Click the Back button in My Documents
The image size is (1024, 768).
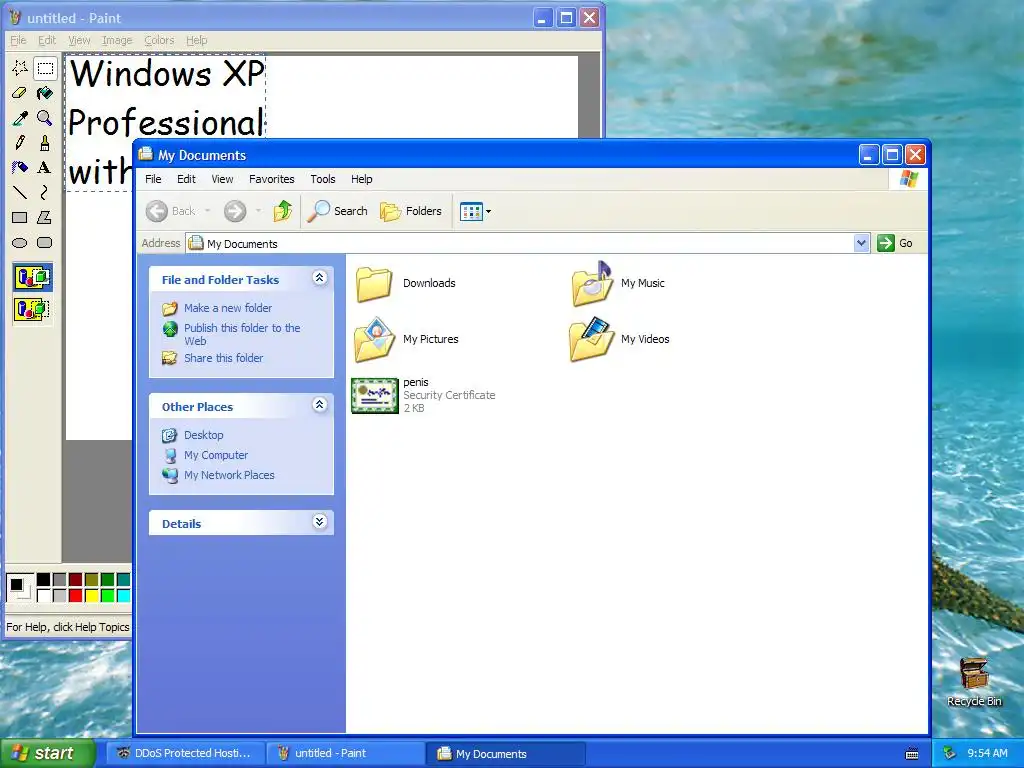(x=170, y=211)
